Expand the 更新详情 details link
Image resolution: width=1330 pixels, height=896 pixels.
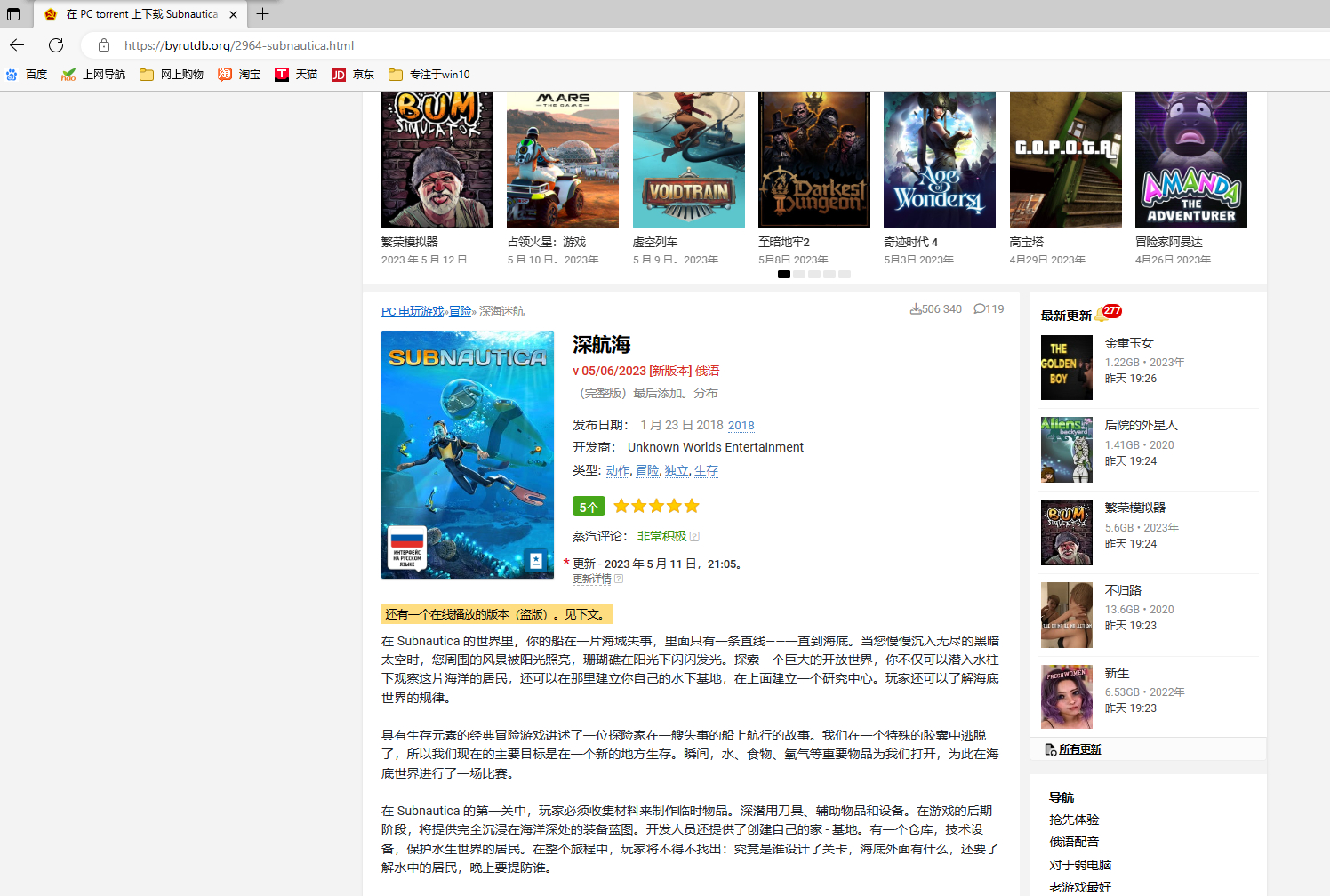[x=592, y=579]
